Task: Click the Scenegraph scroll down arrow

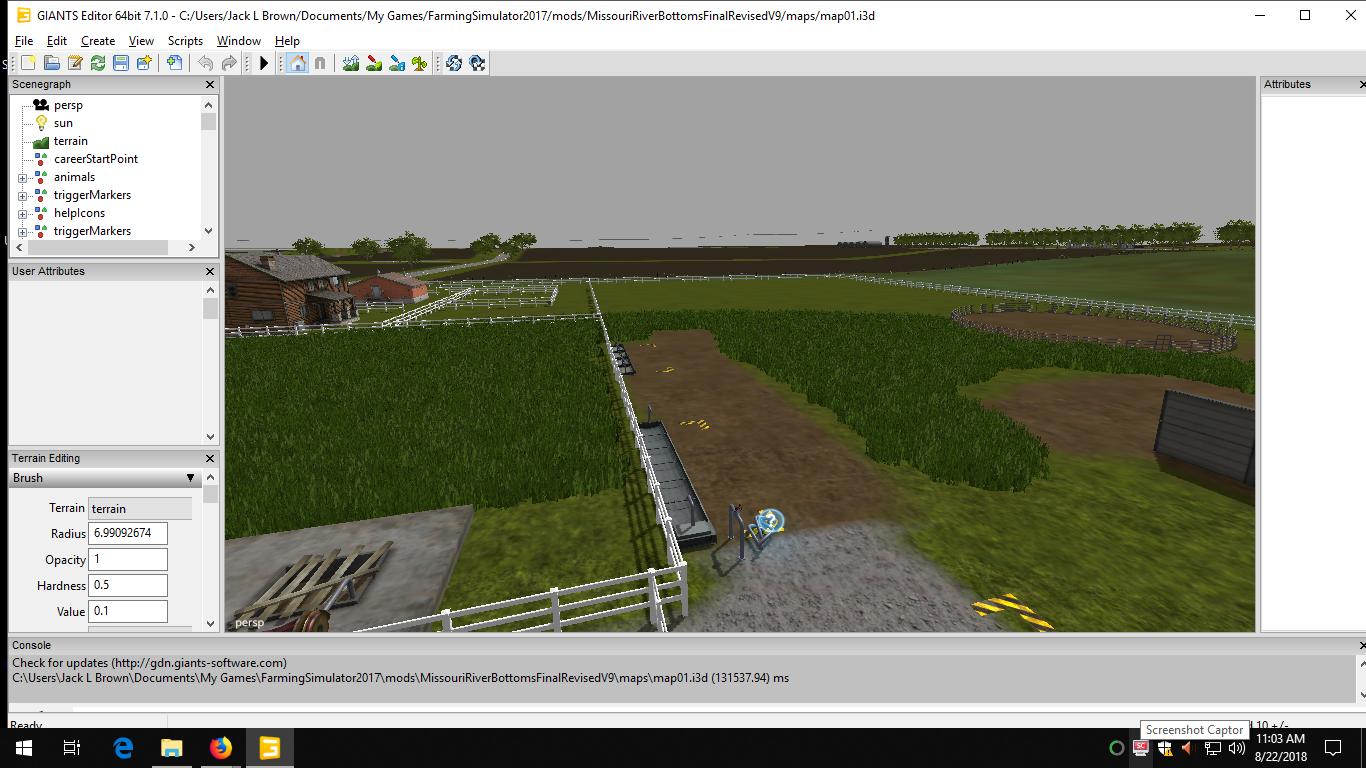Action: [x=208, y=231]
